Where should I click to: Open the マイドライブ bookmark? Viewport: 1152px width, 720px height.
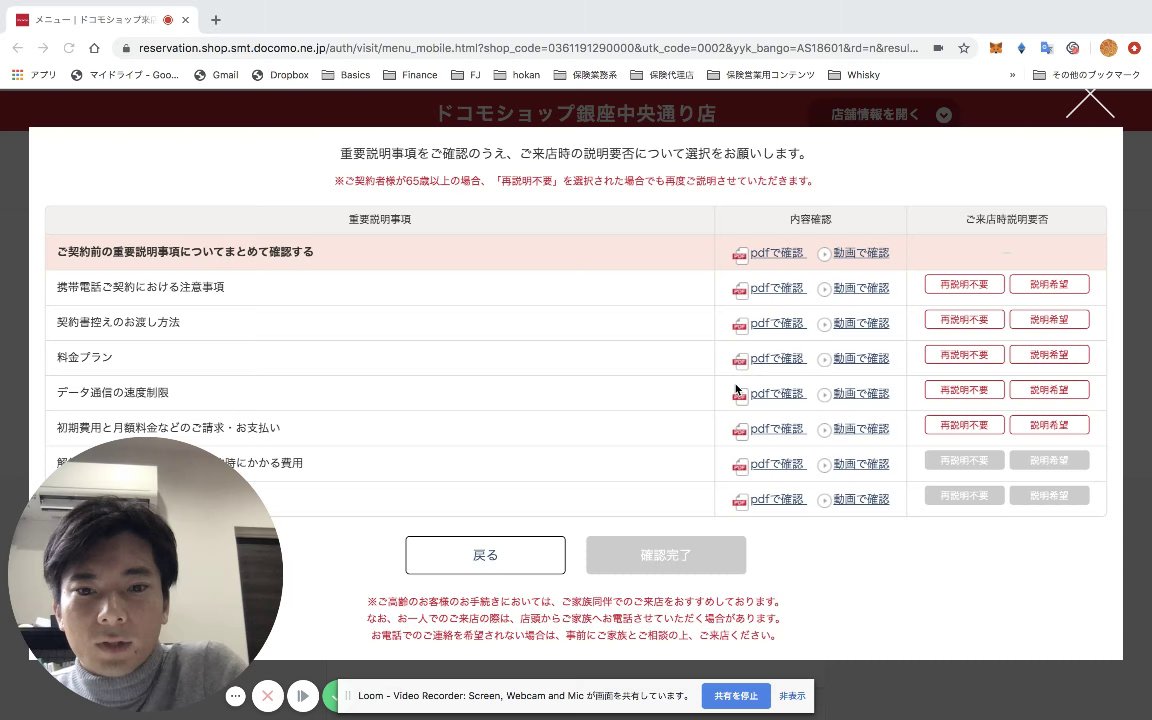125,75
